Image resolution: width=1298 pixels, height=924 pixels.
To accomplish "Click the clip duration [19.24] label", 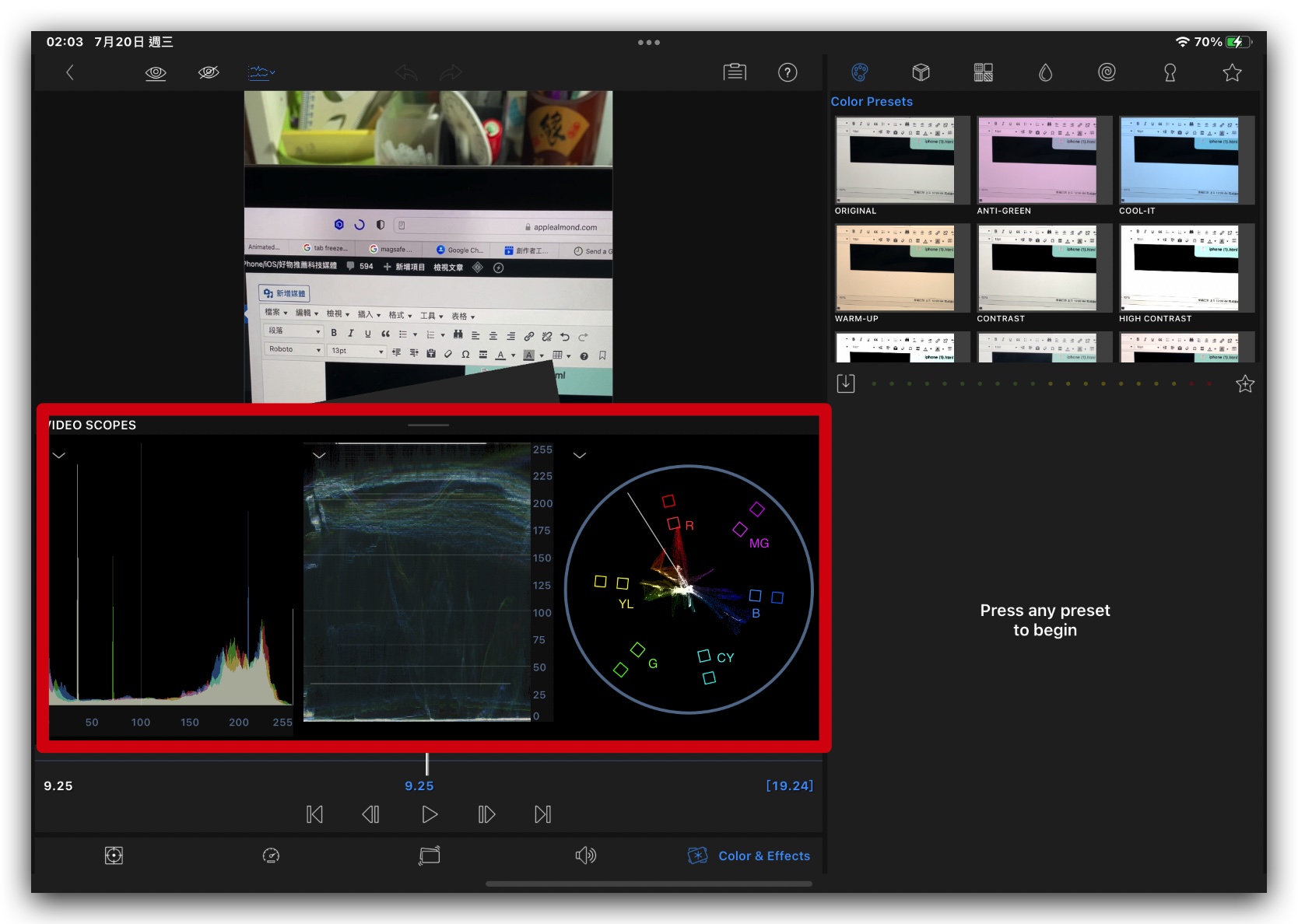I will click(789, 786).
